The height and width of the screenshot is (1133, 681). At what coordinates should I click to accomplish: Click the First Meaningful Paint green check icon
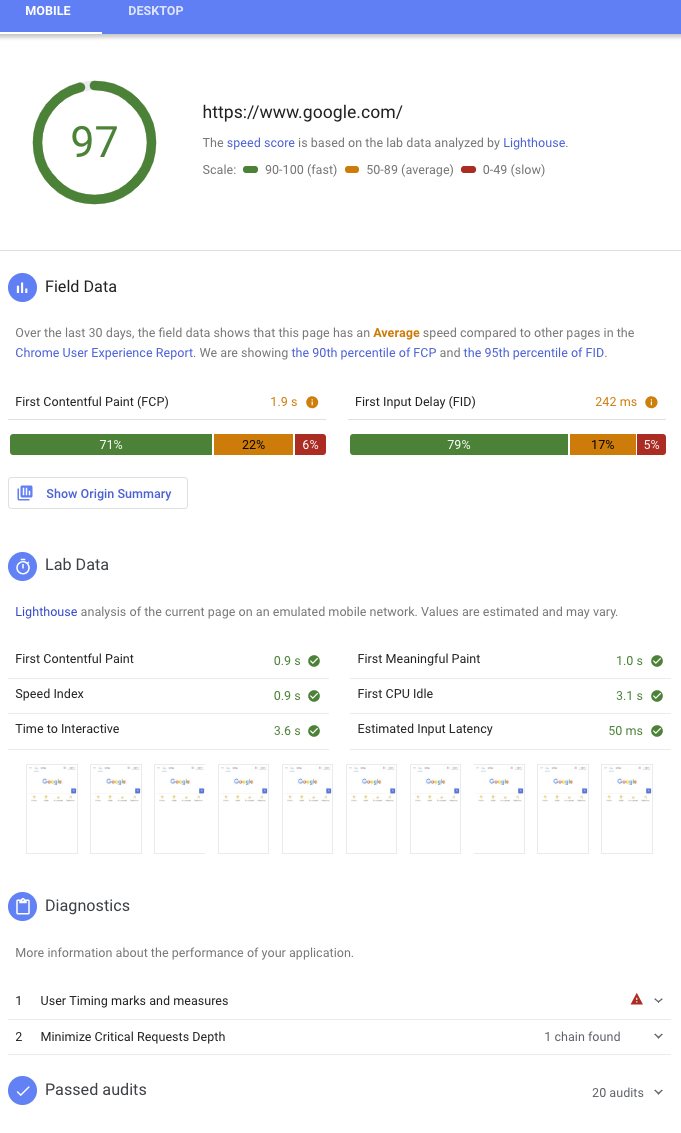[x=657, y=661]
